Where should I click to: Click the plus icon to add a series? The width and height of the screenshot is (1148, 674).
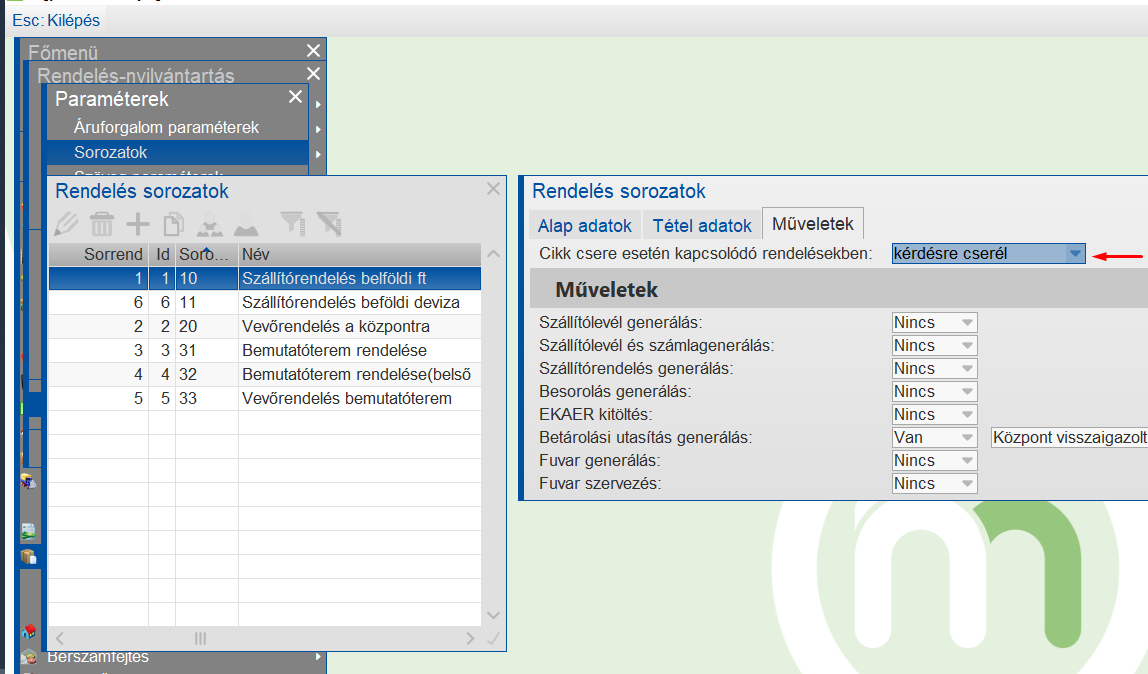tap(137, 223)
